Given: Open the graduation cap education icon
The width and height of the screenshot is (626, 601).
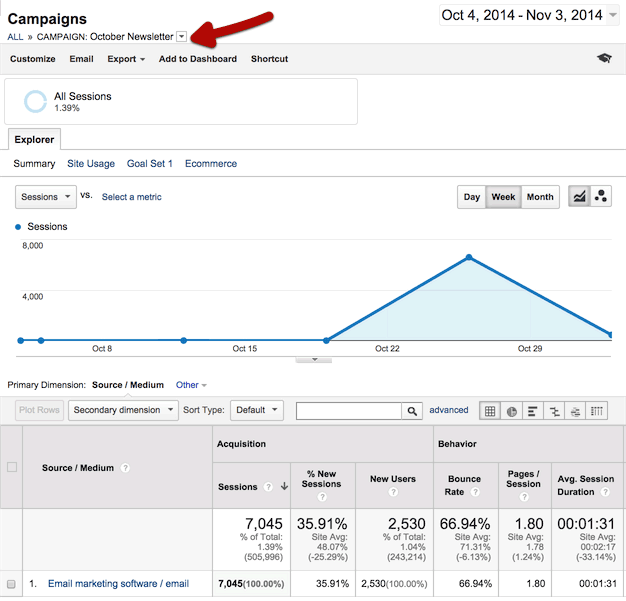Looking at the screenshot, I should pyautogui.click(x=604, y=59).
